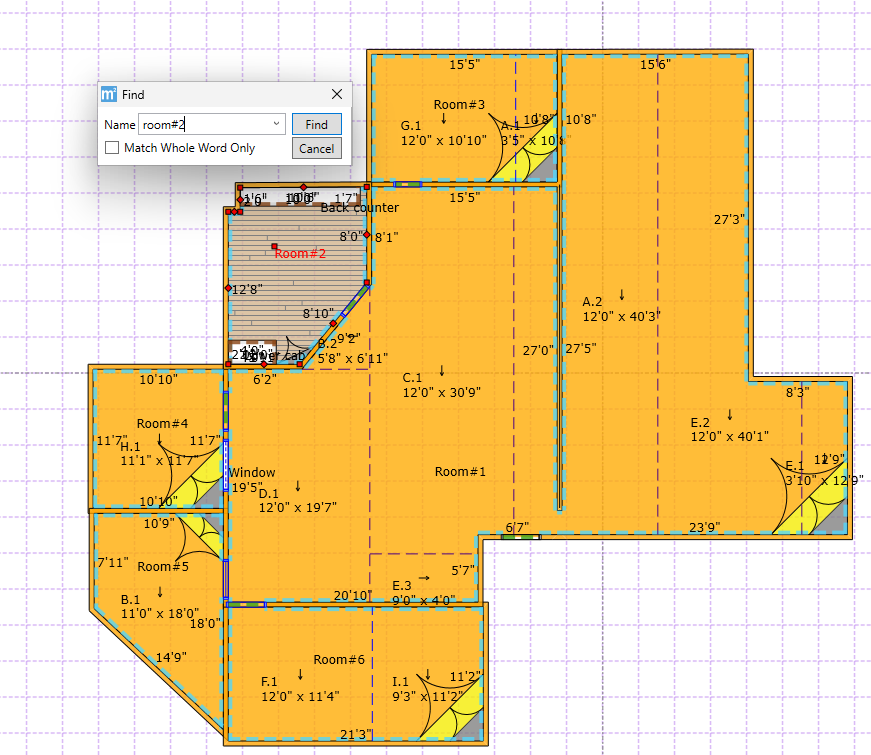Click the 15'6" top wall measurement
This screenshot has height=755, width=871.
[655, 64]
